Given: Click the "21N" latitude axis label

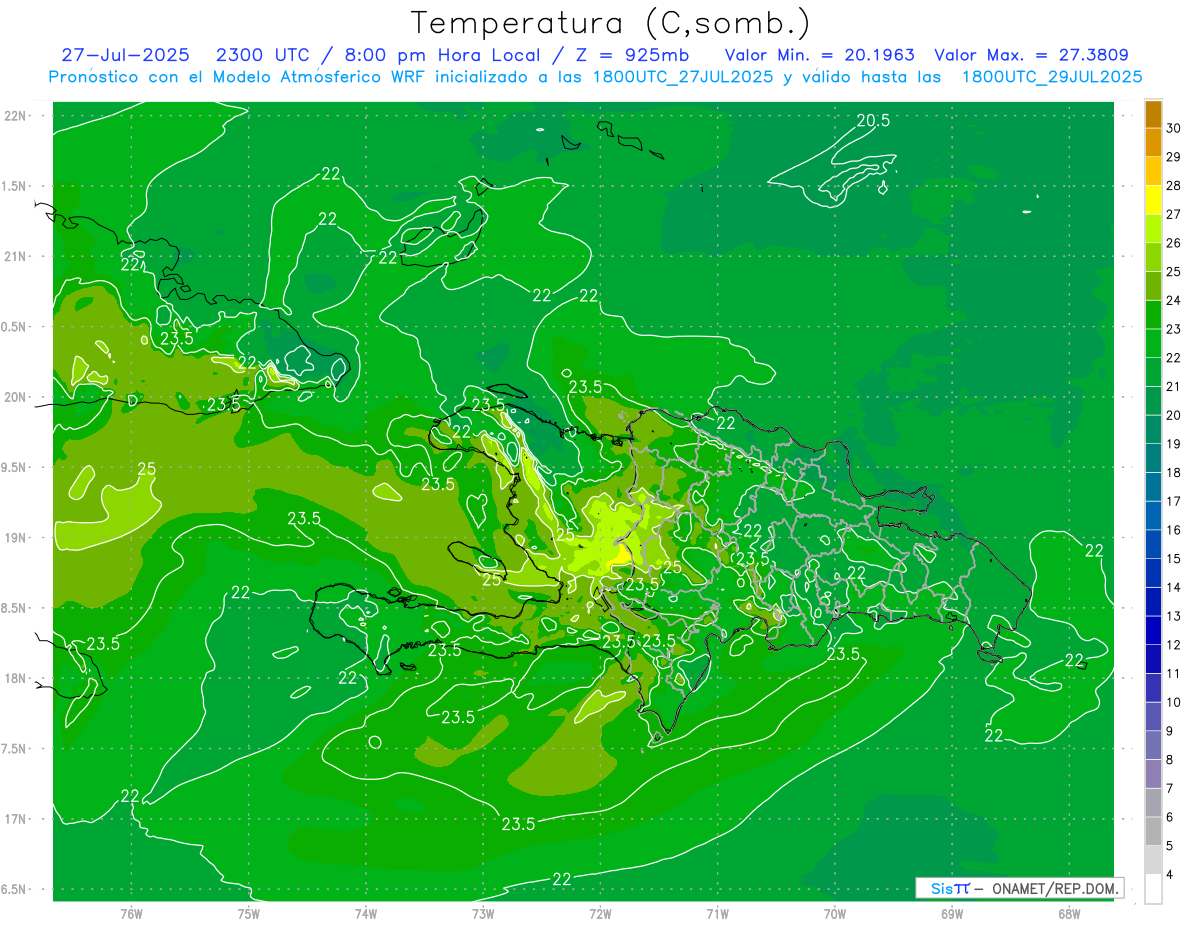Looking at the screenshot, I should click(x=14, y=257).
